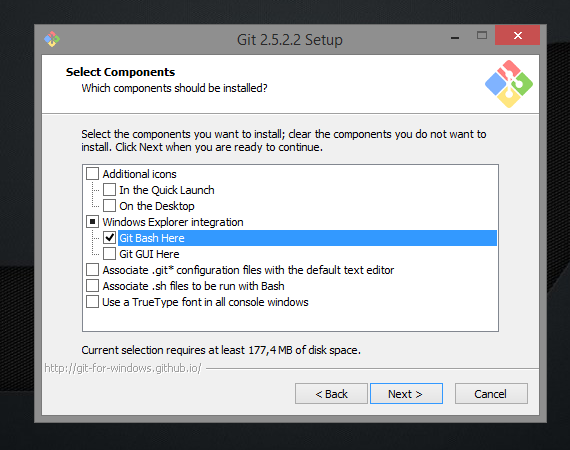Enable TrueType font in console windows
570x450 pixels.
[92, 302]
